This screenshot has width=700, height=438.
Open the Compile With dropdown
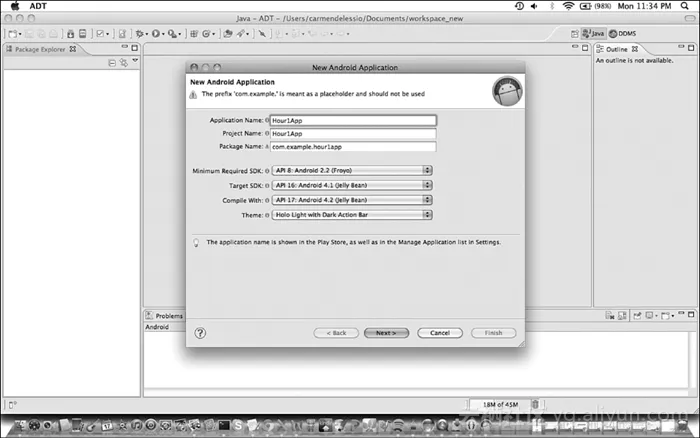pos(352,200)
